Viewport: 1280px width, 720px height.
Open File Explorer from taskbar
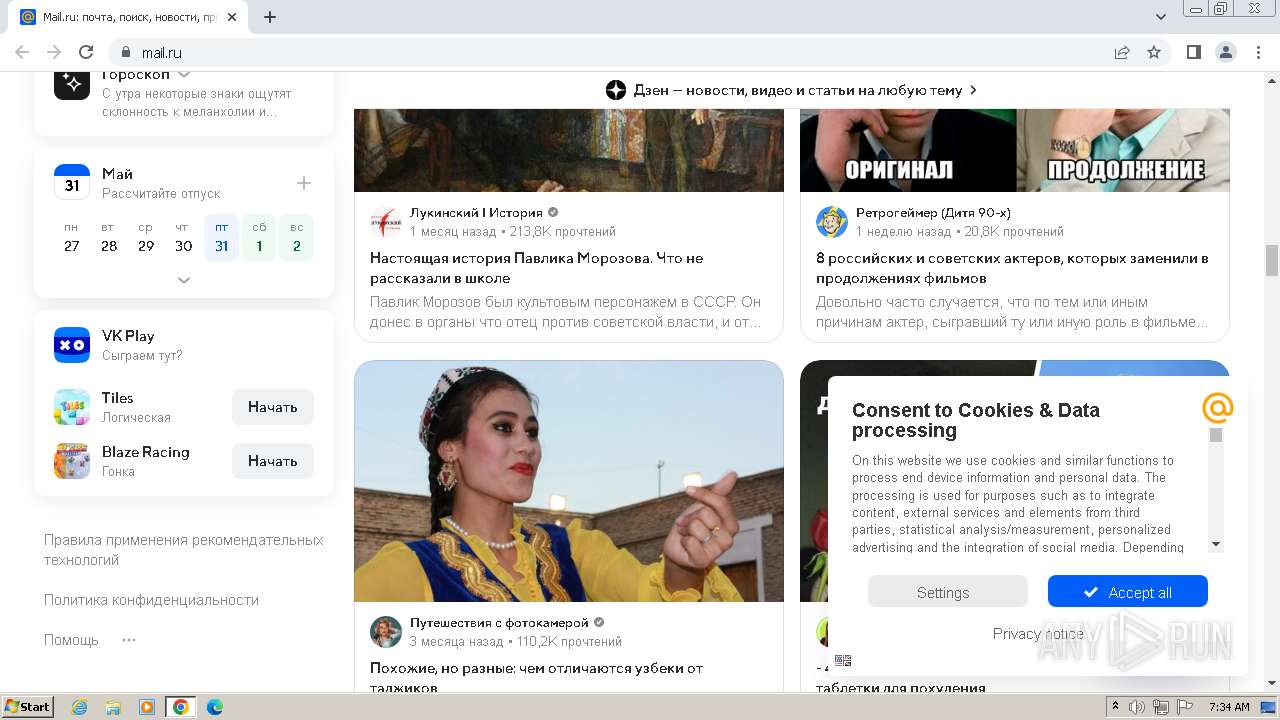point(113,707)
